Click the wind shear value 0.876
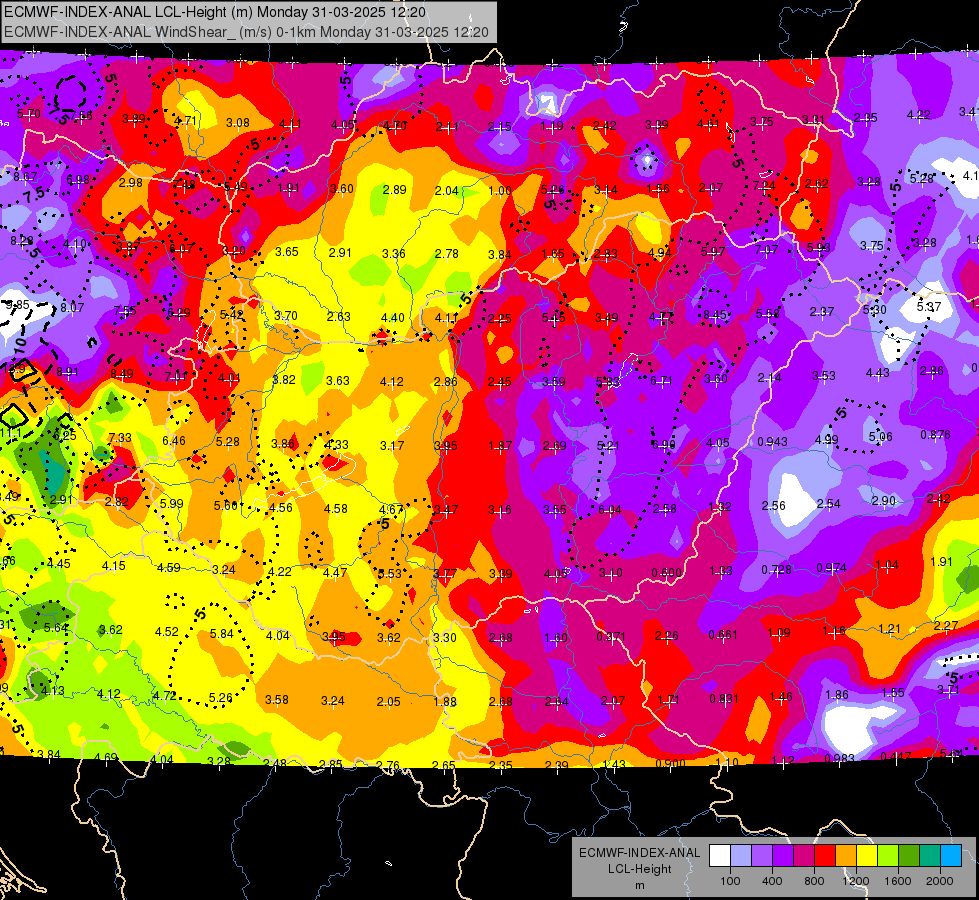979x900 pixels. coord(935,435)
